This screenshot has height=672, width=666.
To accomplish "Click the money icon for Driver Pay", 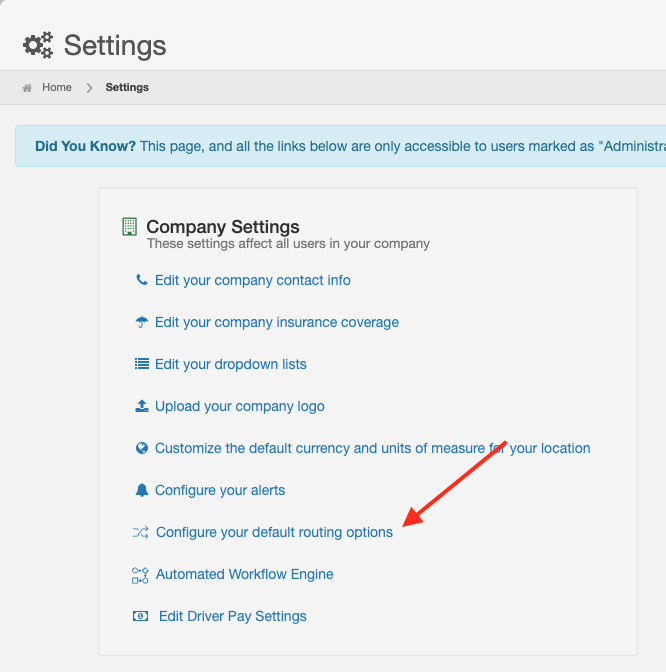I will click(x=140, y=616).
